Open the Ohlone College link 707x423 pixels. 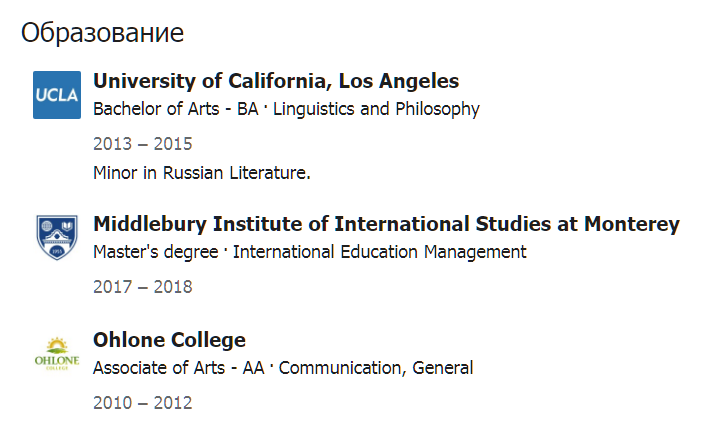[x=169, y=340]
